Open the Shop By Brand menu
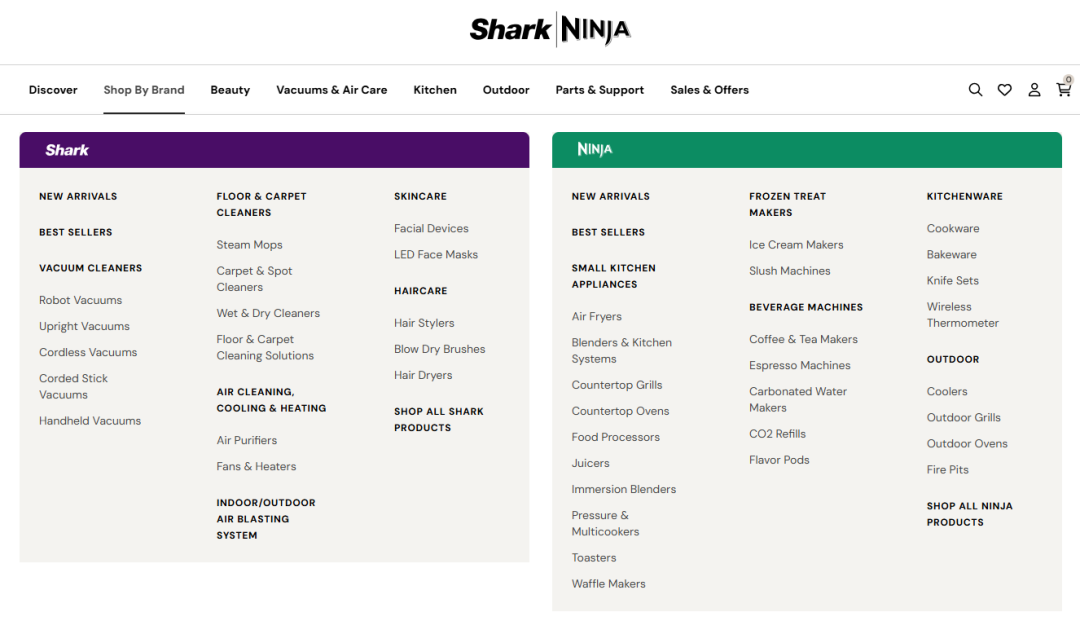Screen dimensions: 1080x621 pyautogui.click(x=144, y=90)
